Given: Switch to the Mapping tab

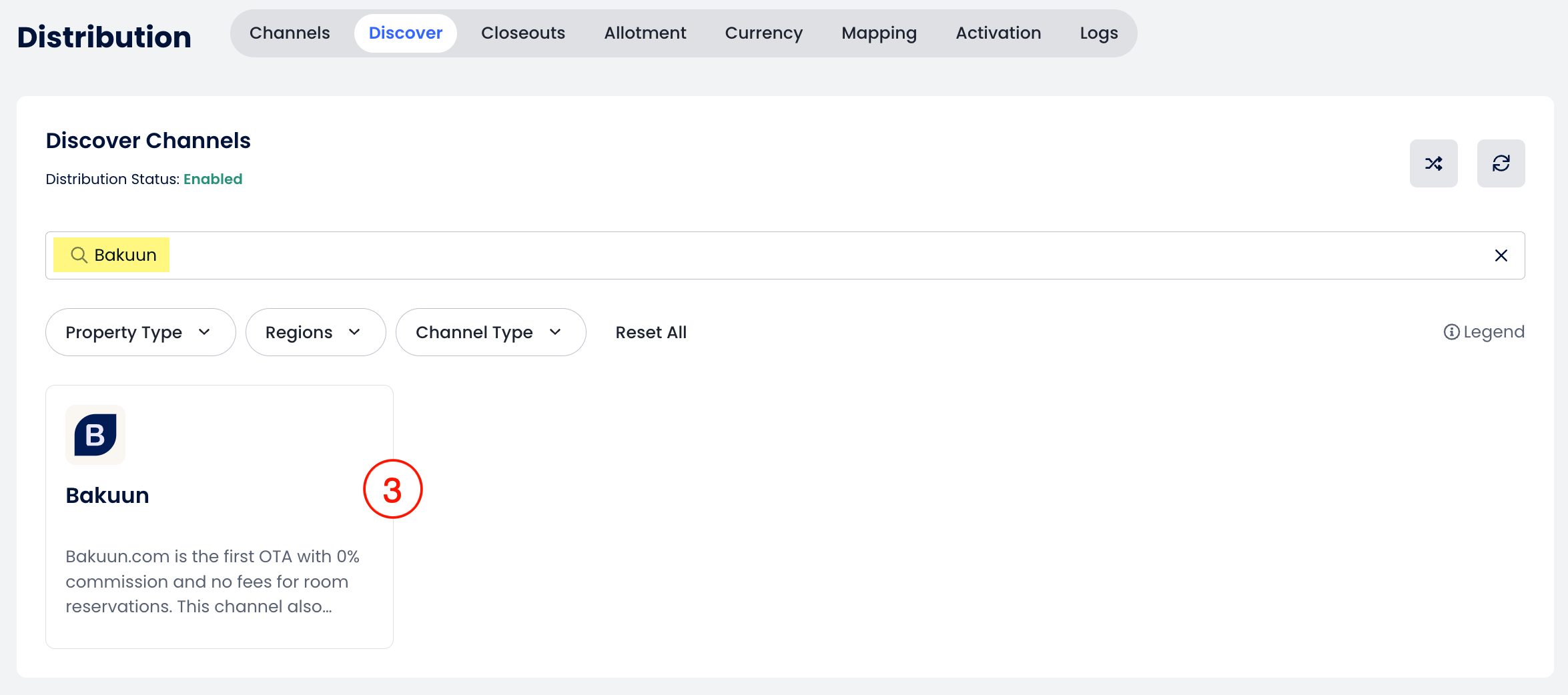Looking at the screenshot, I should 879,33.
